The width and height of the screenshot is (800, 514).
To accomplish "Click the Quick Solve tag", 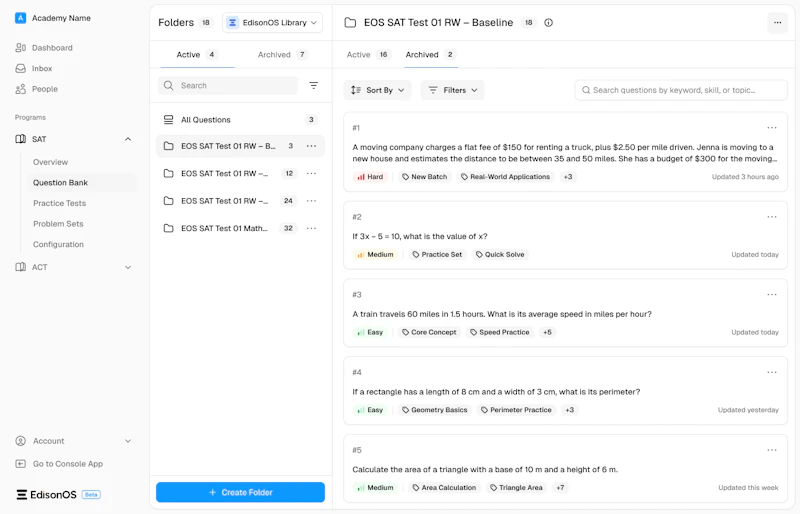I will click(x=500, y=255).
